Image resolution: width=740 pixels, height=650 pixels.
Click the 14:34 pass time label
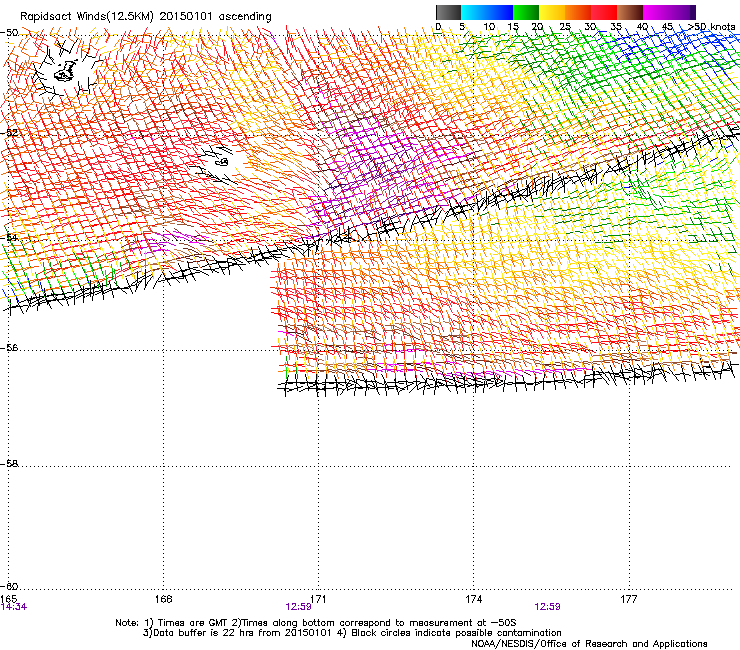[x=14, y=607]
